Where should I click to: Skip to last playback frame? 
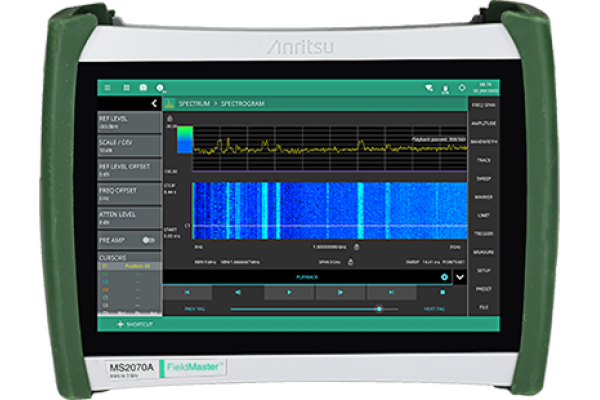click(x=391, y=292)
